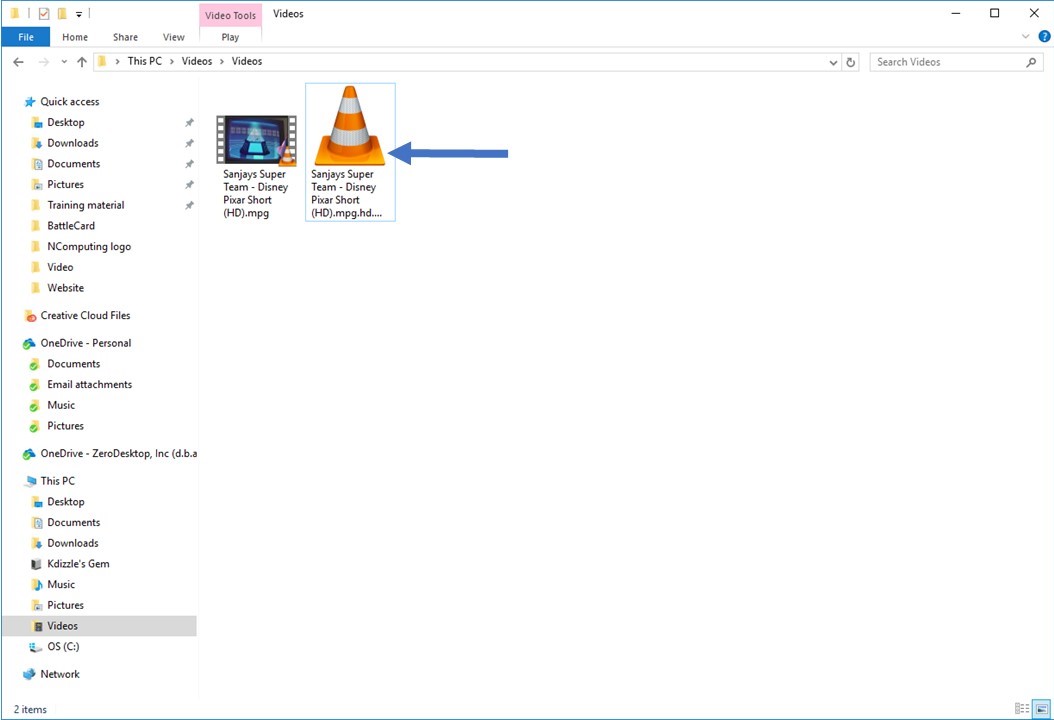1054x720 pixels.
Task: Open the Kdizzle's Gem device
Action: point(78,564)
